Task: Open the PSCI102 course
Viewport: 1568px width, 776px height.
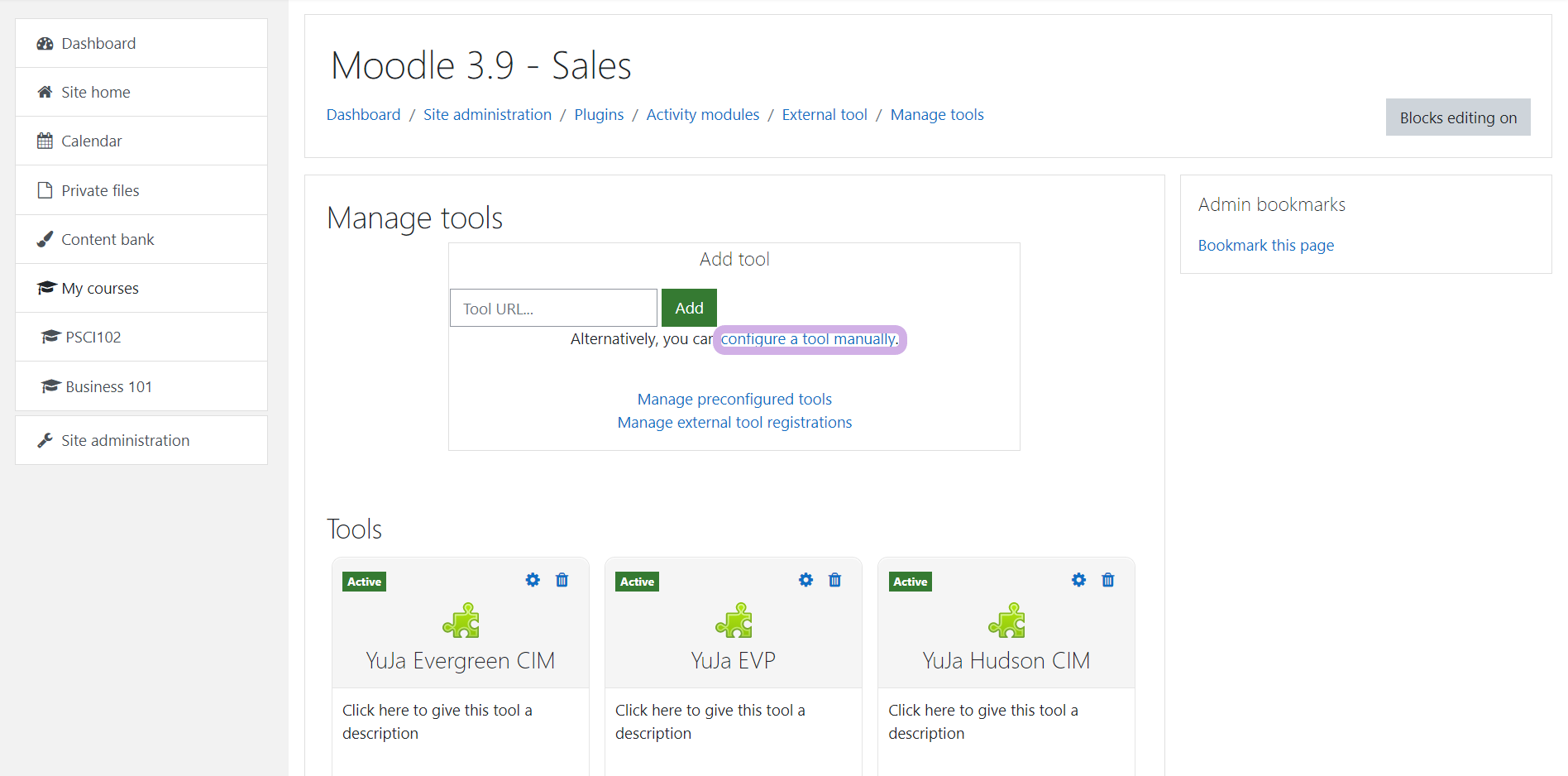Action: point(93,337)
